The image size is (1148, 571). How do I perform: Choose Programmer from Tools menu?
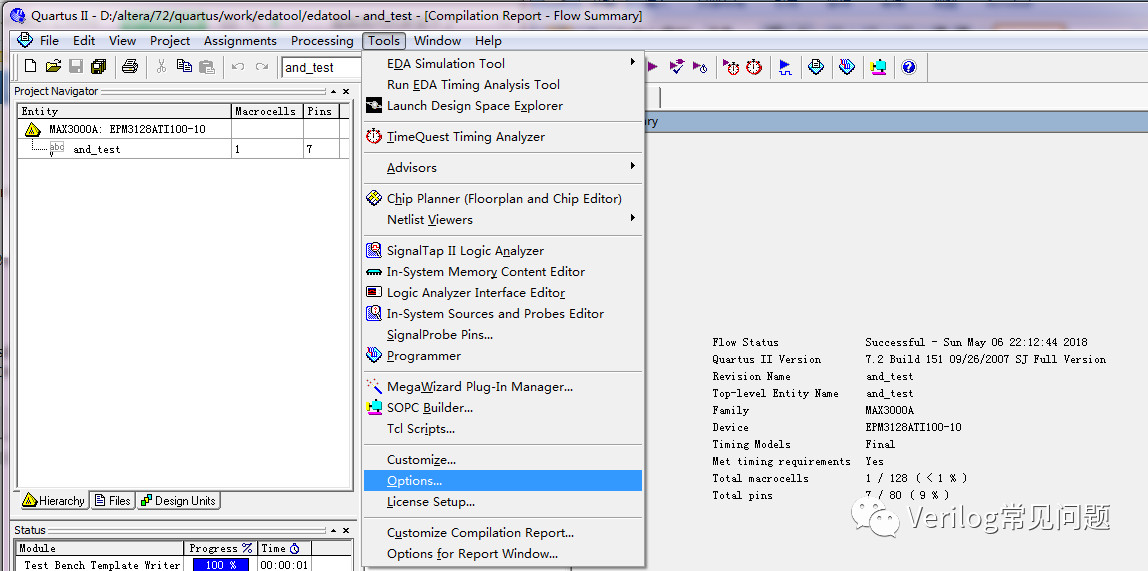(x=503, y=356)
